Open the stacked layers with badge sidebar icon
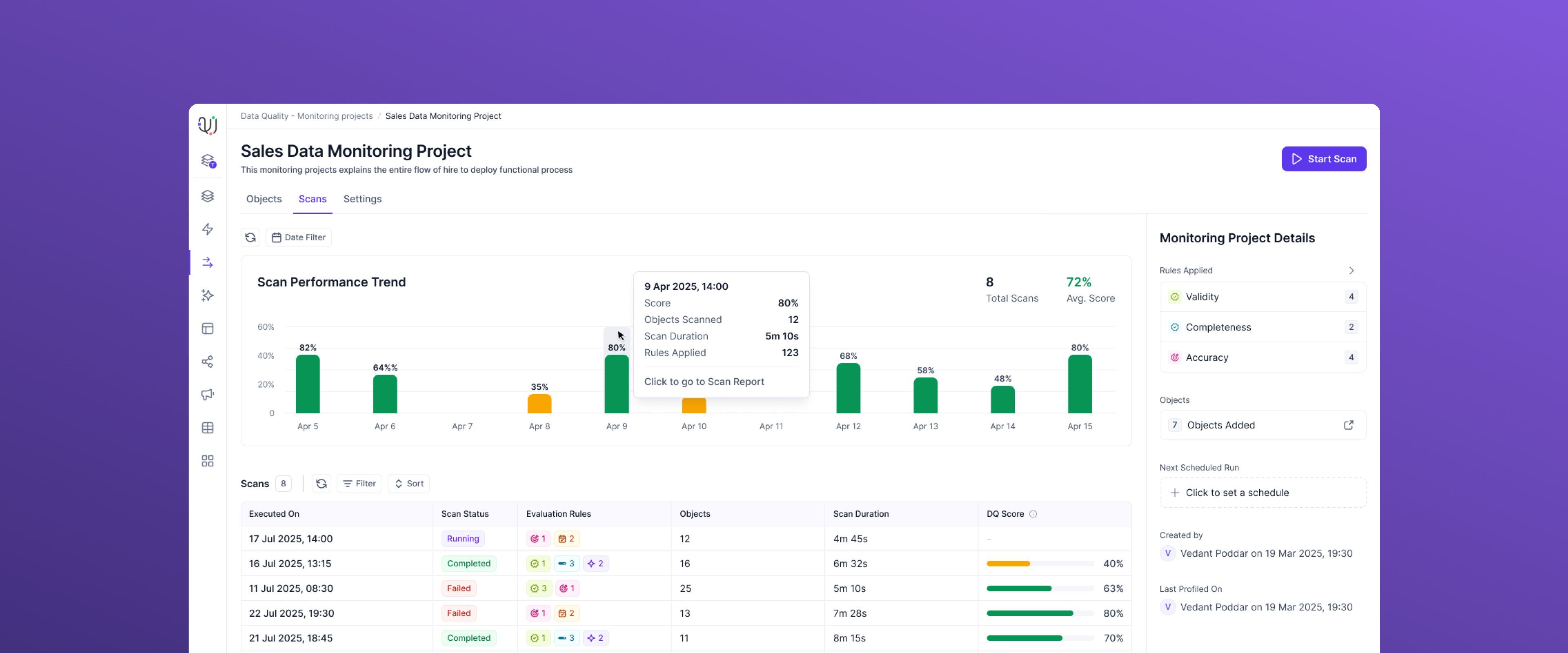The width and height of the screenshot is (1568, 653). [208, 161]
